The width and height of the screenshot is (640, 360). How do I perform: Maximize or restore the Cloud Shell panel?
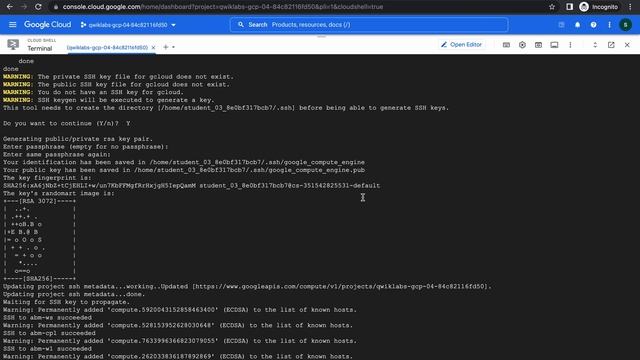595,45
